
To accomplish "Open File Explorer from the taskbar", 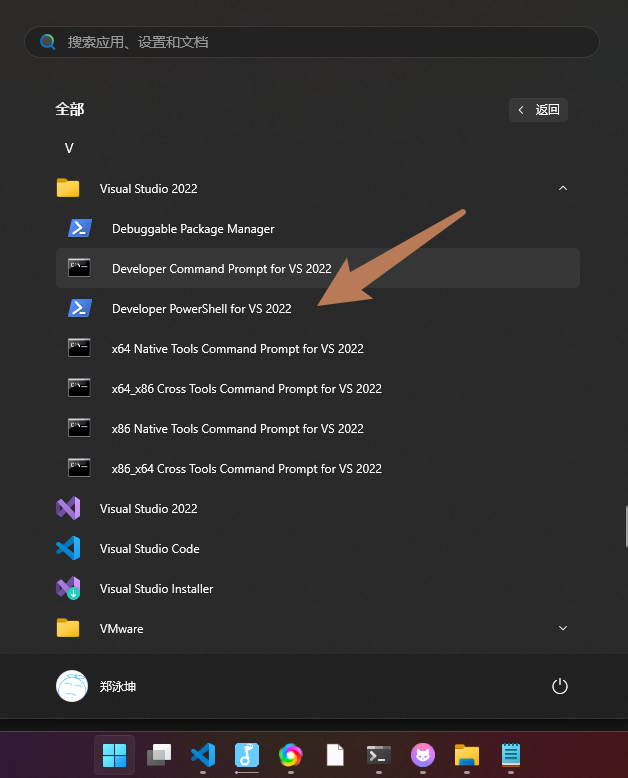I will (x=467, y=755).
